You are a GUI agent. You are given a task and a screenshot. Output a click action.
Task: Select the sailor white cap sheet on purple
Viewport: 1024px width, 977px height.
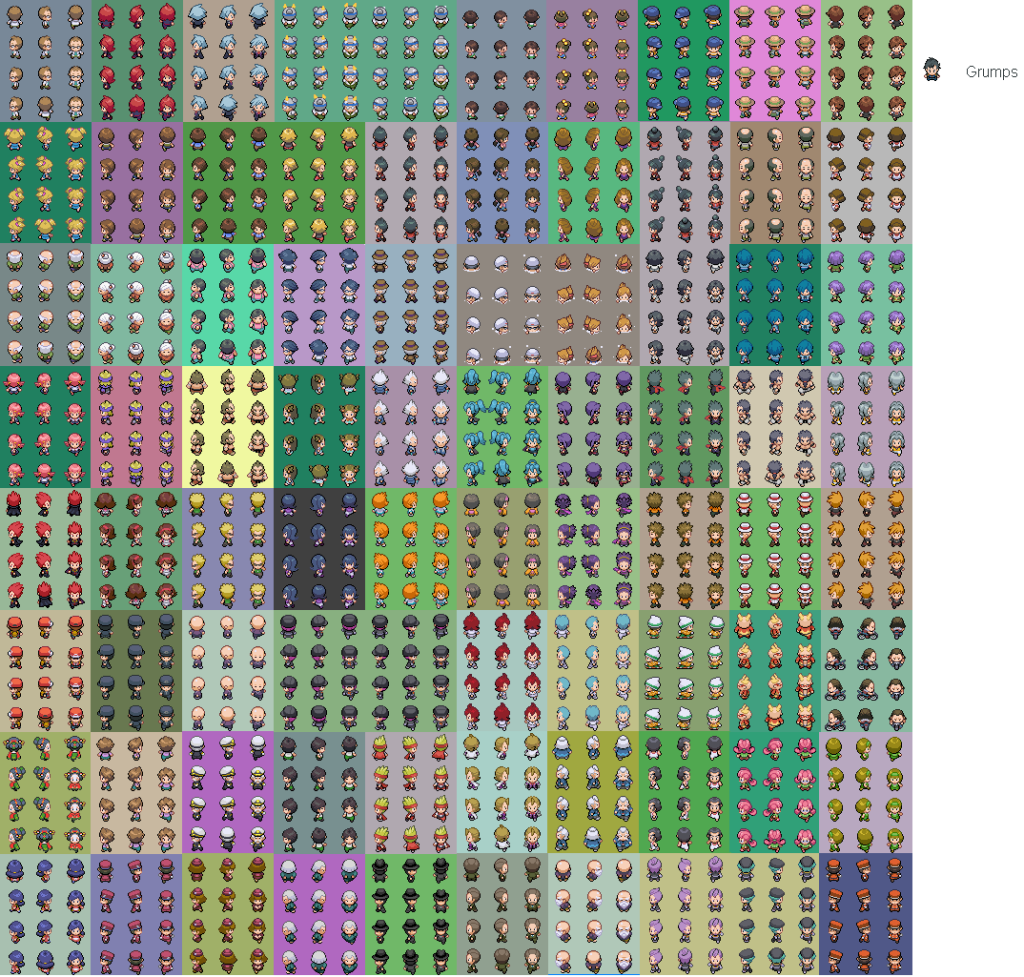(229, 793)
